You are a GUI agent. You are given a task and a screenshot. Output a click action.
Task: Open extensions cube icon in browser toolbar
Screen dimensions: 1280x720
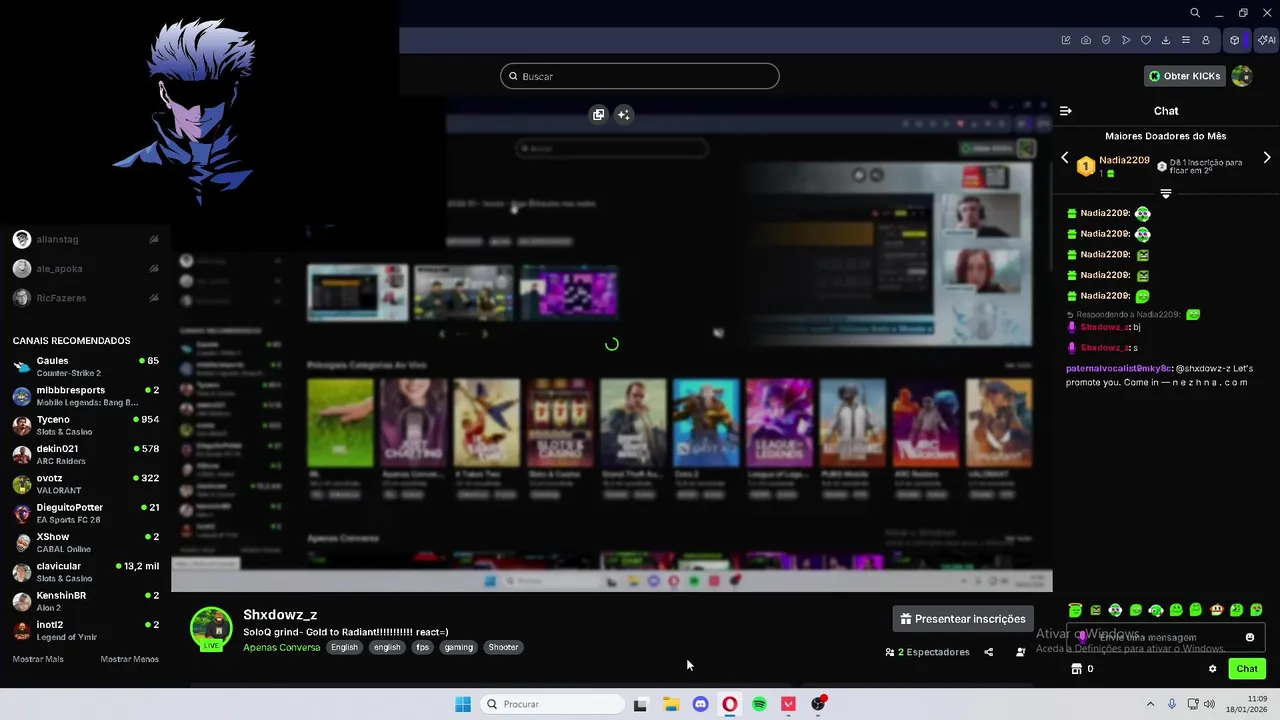[1235, 40]
